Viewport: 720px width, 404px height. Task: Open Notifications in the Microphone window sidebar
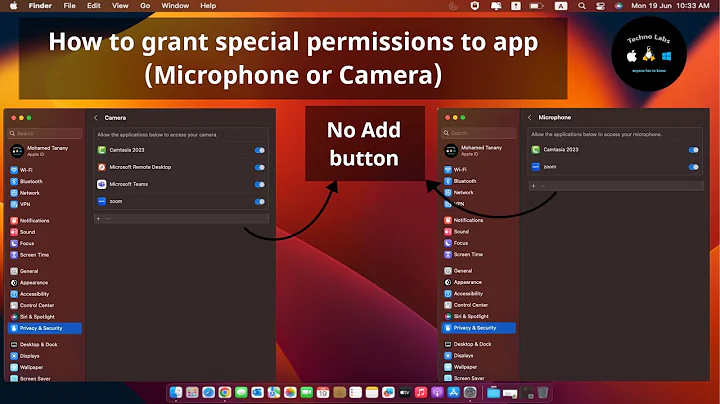click(x=464, y=220)
